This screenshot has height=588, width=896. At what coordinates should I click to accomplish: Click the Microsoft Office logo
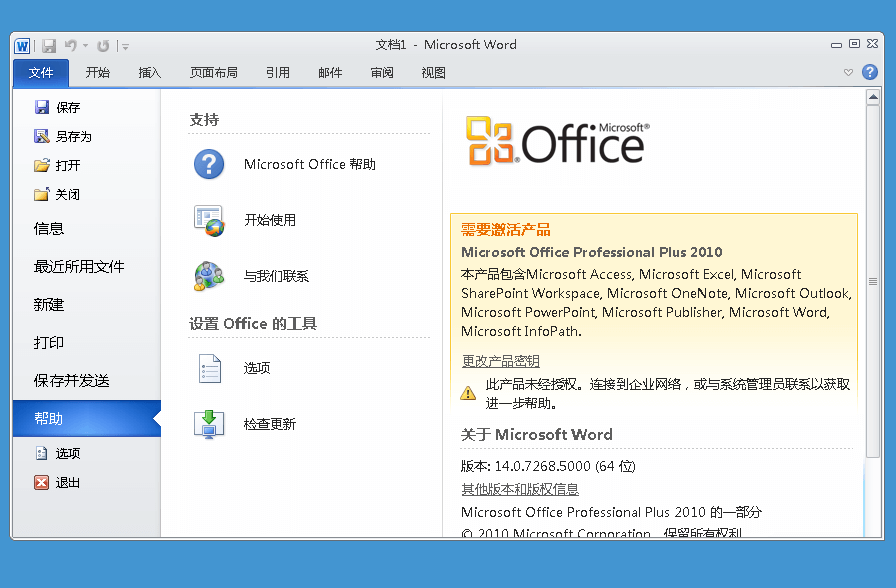pos(558,141)
